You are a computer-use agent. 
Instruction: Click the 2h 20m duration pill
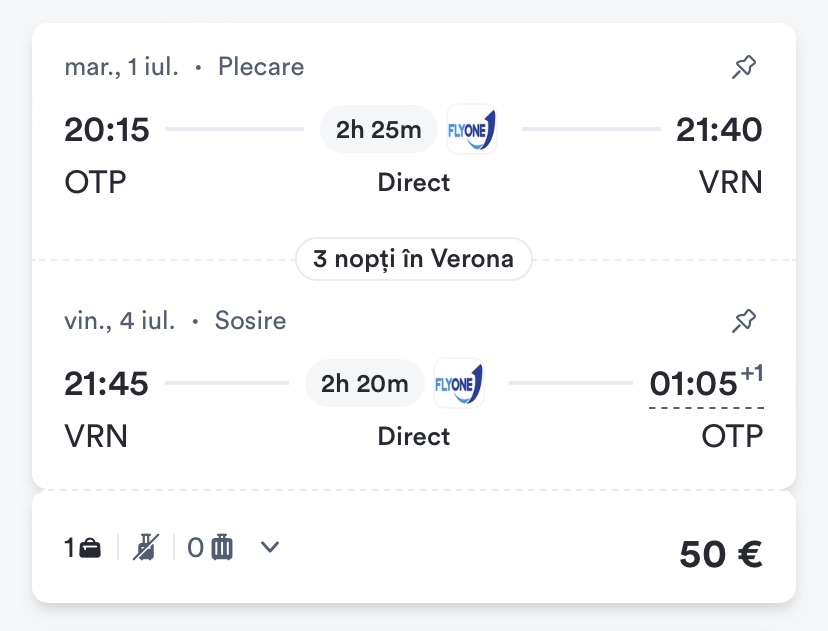(364, 384)
